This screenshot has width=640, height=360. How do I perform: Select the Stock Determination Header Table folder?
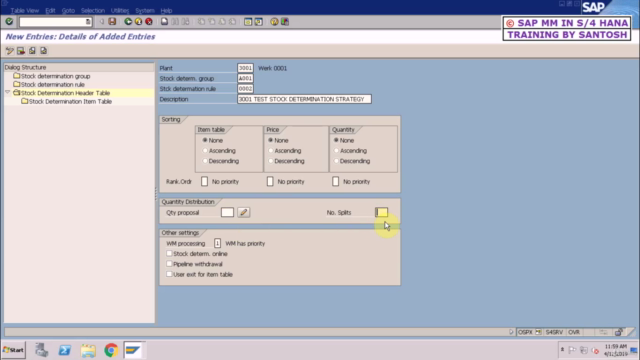pyautogui.click(x=61, y=93)
